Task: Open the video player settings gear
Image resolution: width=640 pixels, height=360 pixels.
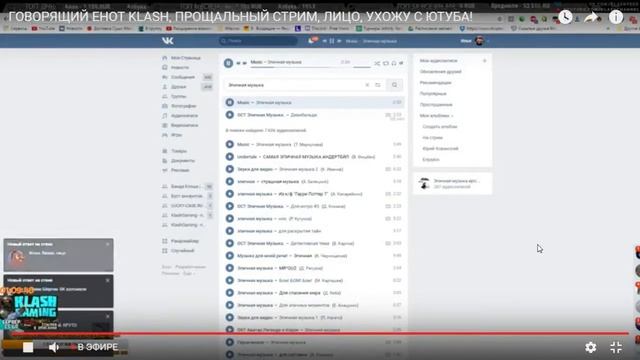Action: point(591,347)
